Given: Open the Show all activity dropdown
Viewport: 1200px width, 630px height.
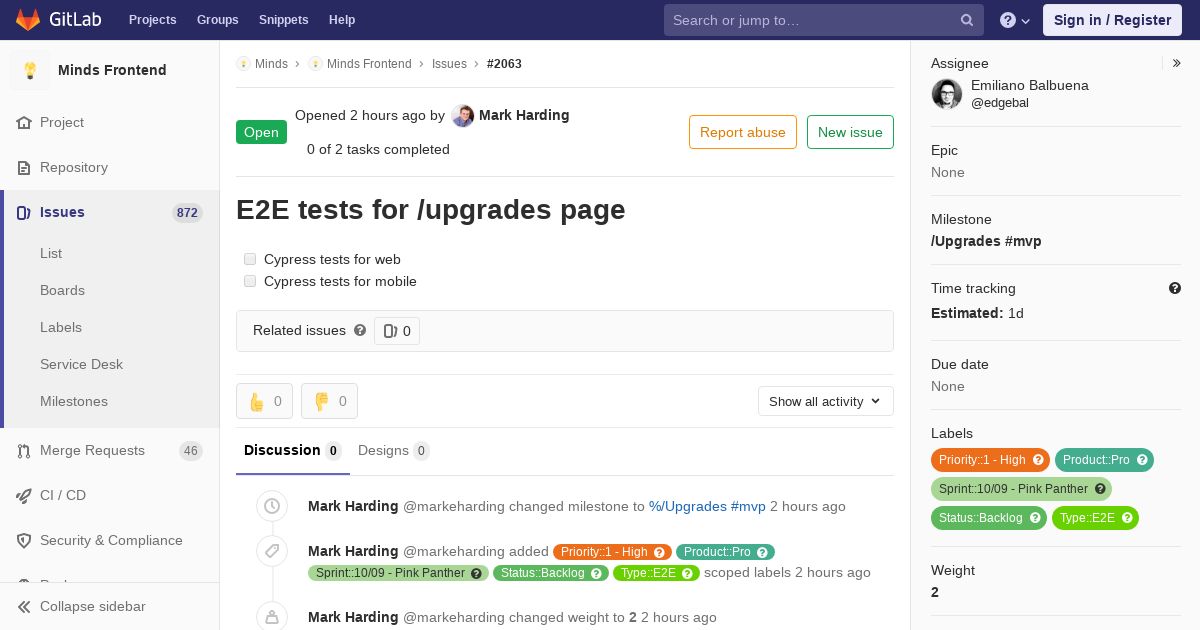Looking at the screenshot, I should (825, 401).
